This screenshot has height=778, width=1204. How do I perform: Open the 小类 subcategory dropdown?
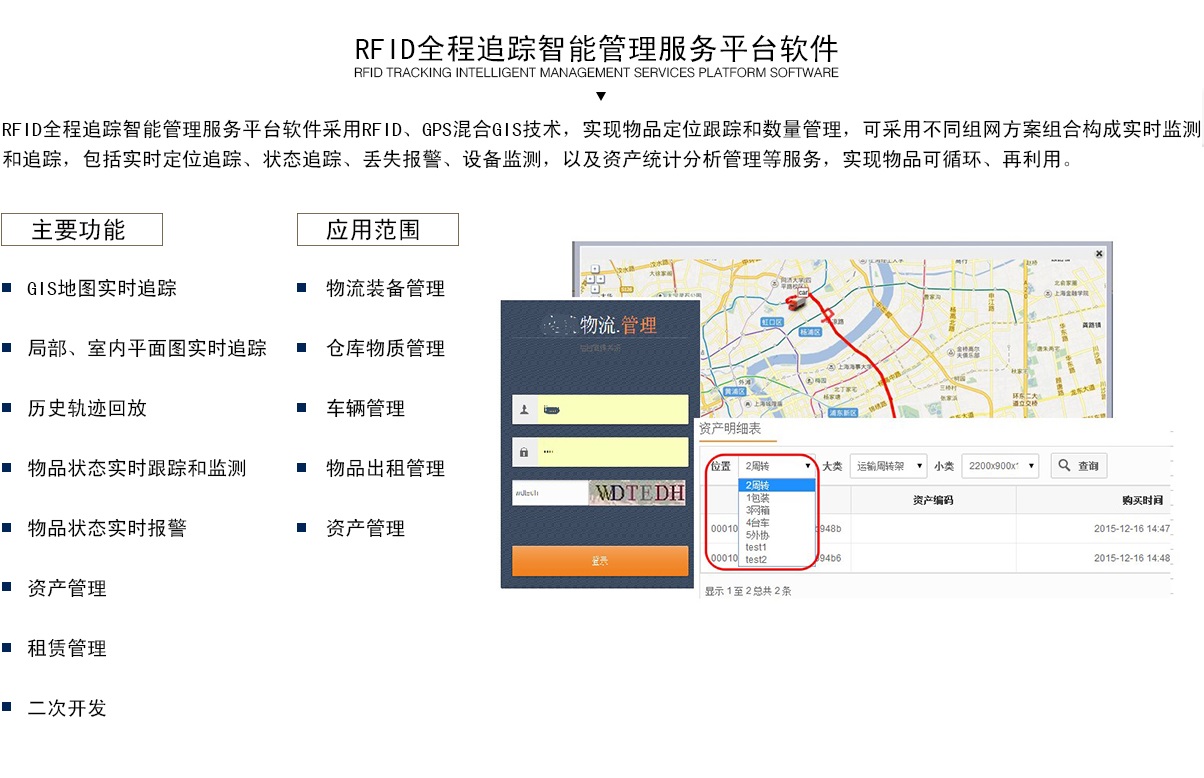(x=1000, y=466)
